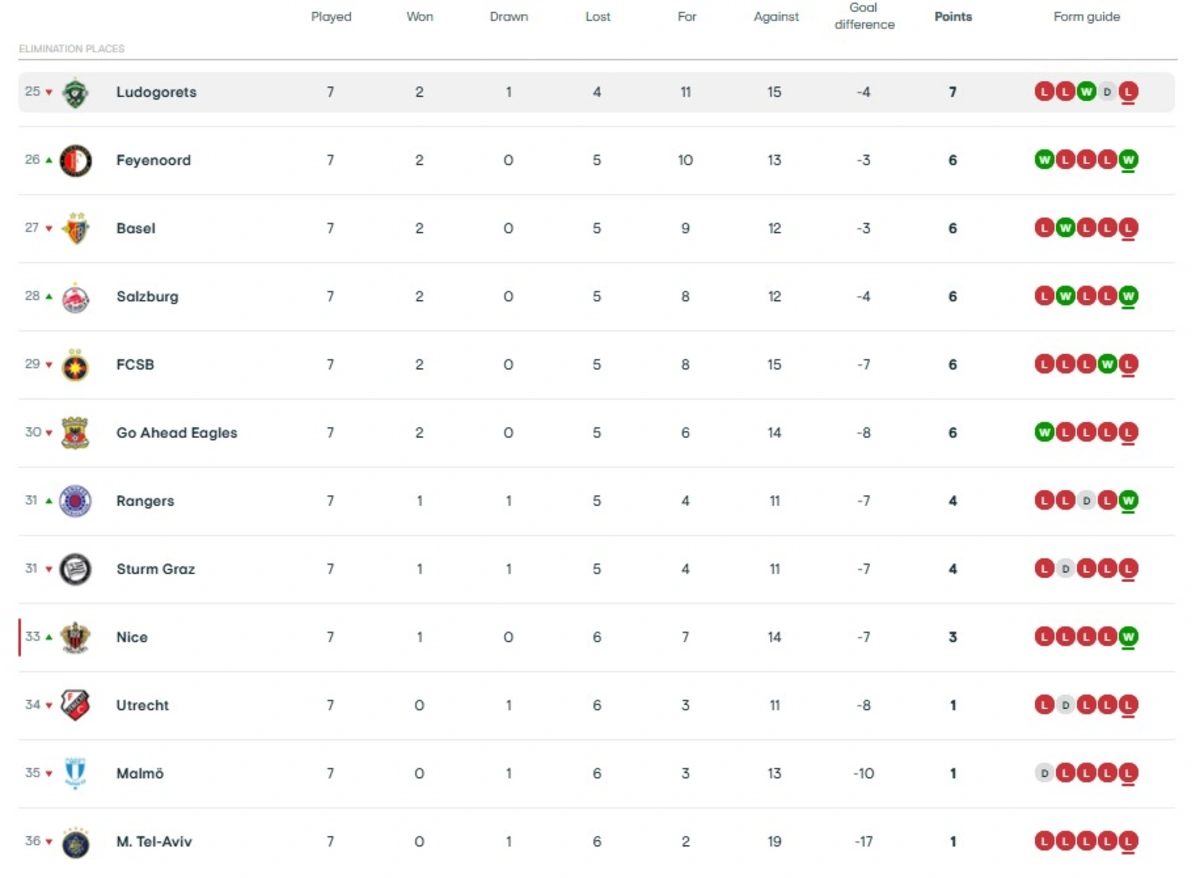Click the Malmö club crest
The image size is (1200, 878).
(75, 773)
